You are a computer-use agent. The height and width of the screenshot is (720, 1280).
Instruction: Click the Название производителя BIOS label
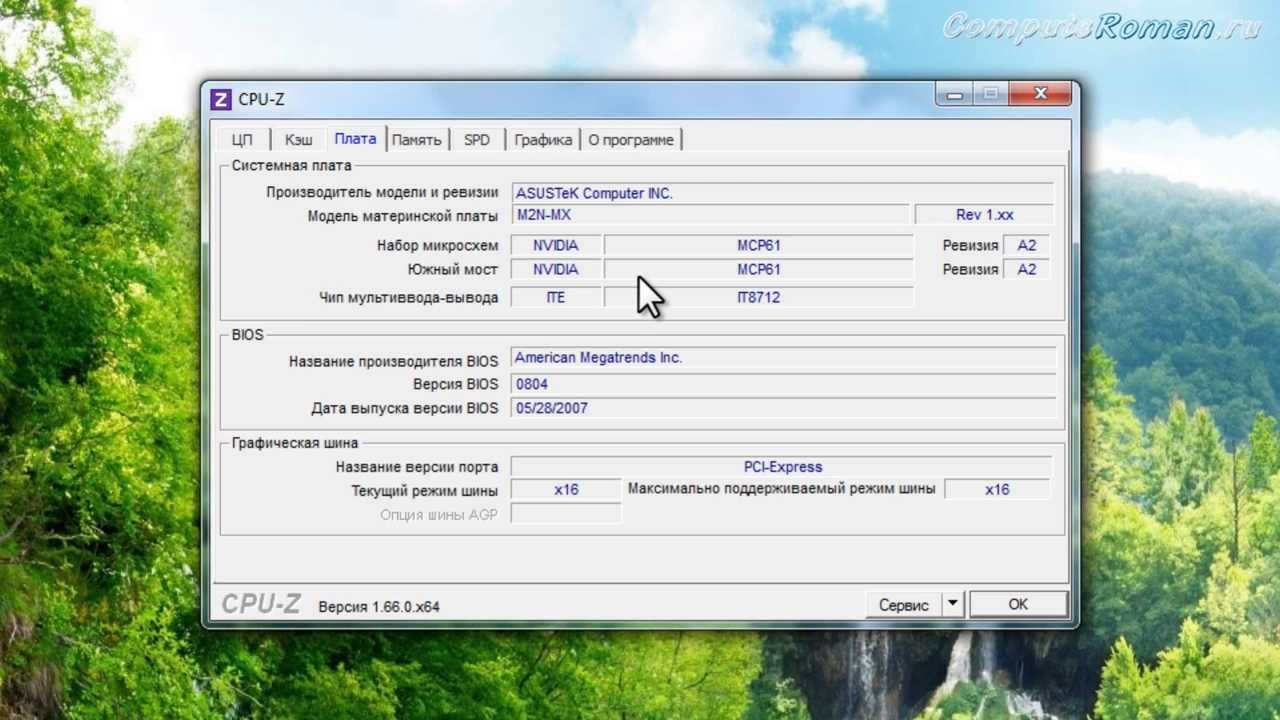(393, 361)
